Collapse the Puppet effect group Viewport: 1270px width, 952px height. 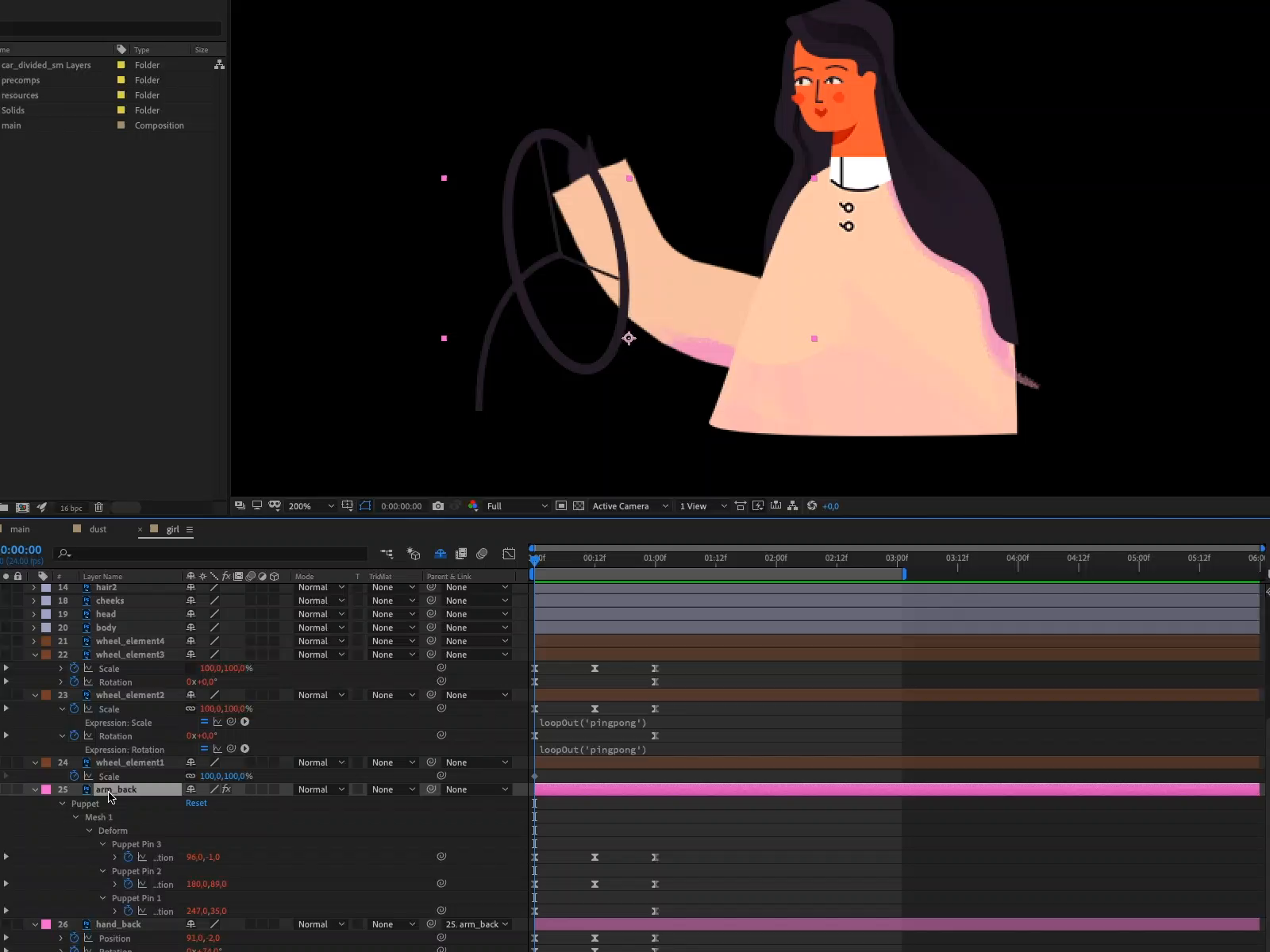point(63,804)
